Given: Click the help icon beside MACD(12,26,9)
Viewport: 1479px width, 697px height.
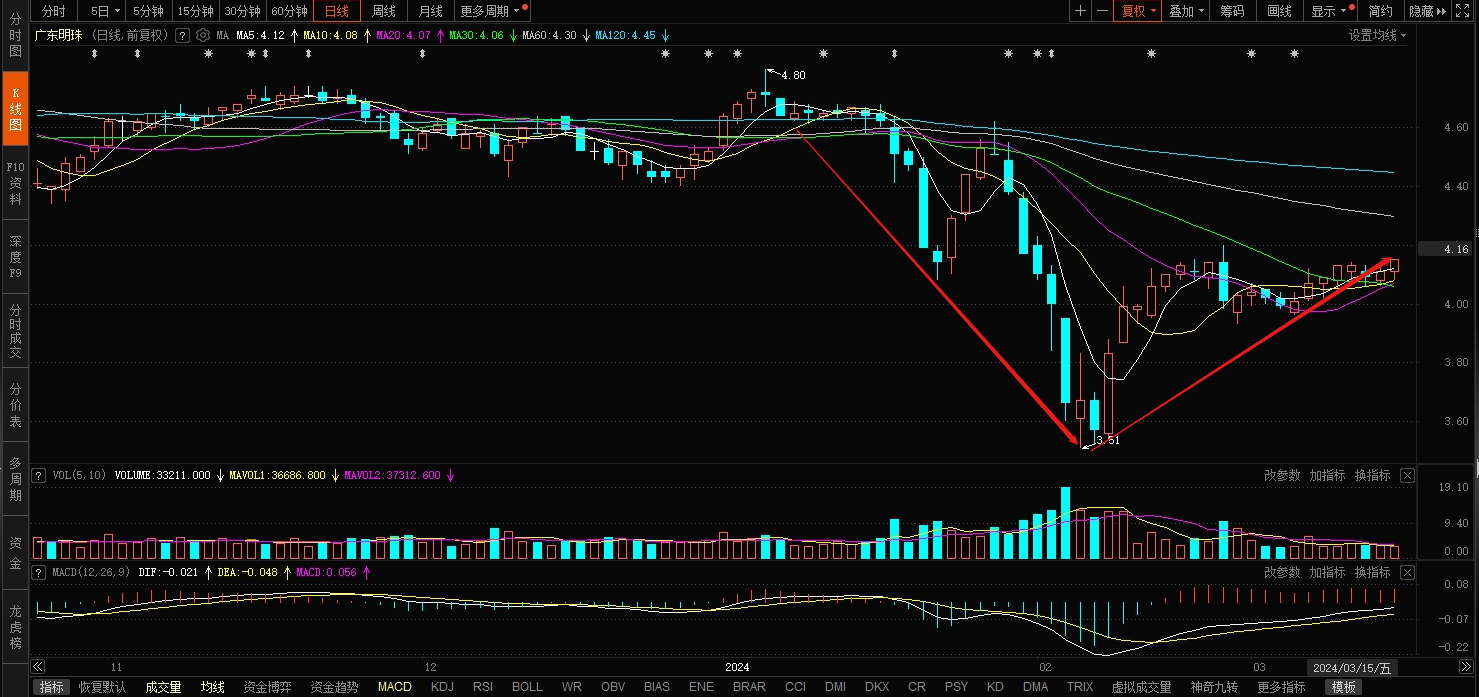Looking at the screenshot, I should (39, 572).
